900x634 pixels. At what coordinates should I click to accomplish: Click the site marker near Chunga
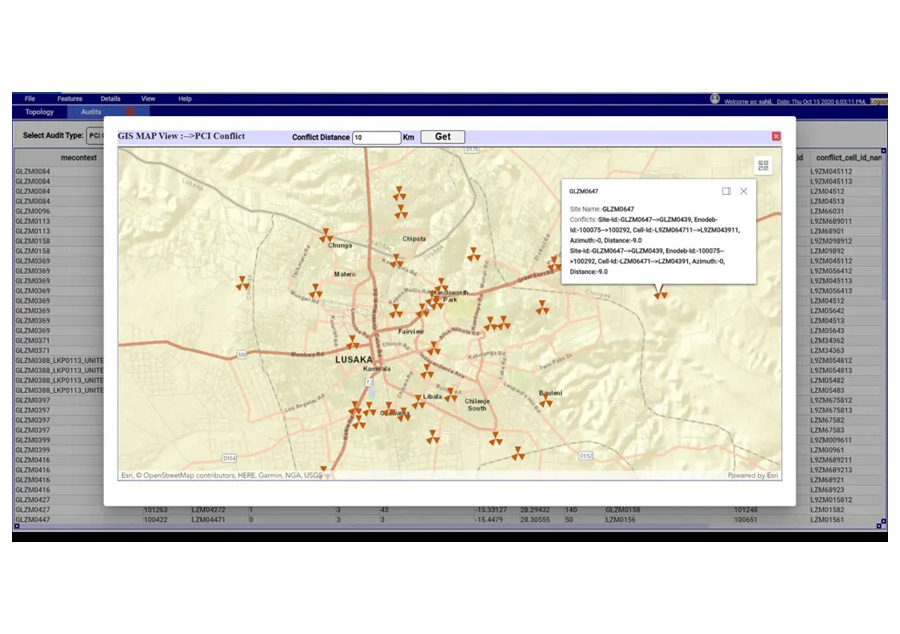tap(325, 236)
